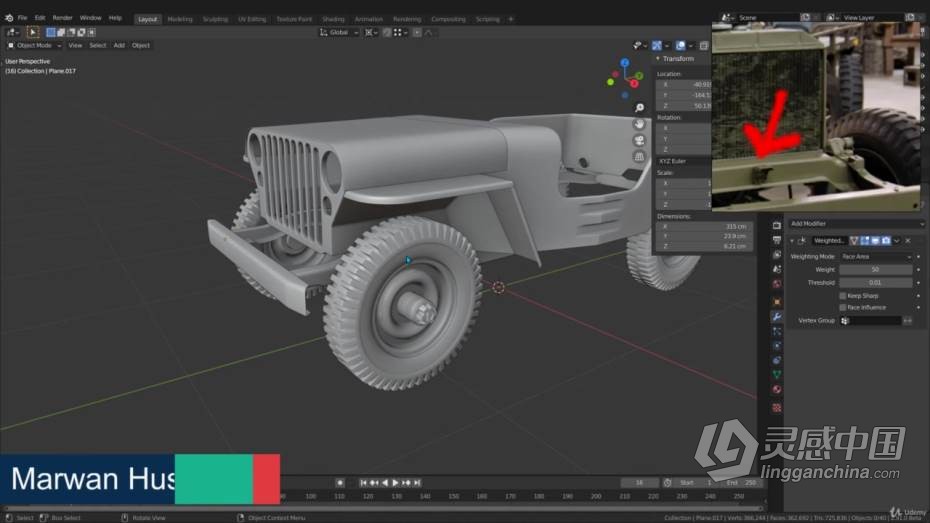Toggle viewport overlays display

pyautogui.click(x=680, y=45)
